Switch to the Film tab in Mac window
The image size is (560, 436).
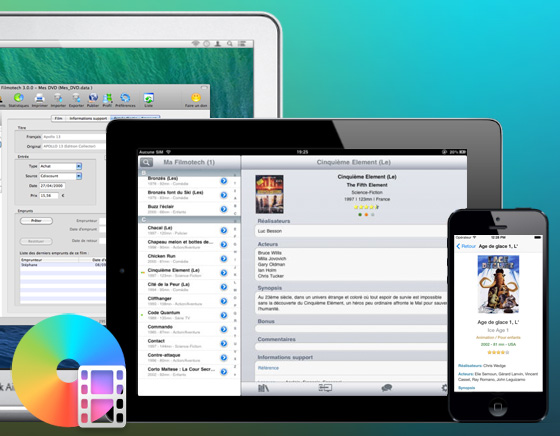tap(58, 118)
